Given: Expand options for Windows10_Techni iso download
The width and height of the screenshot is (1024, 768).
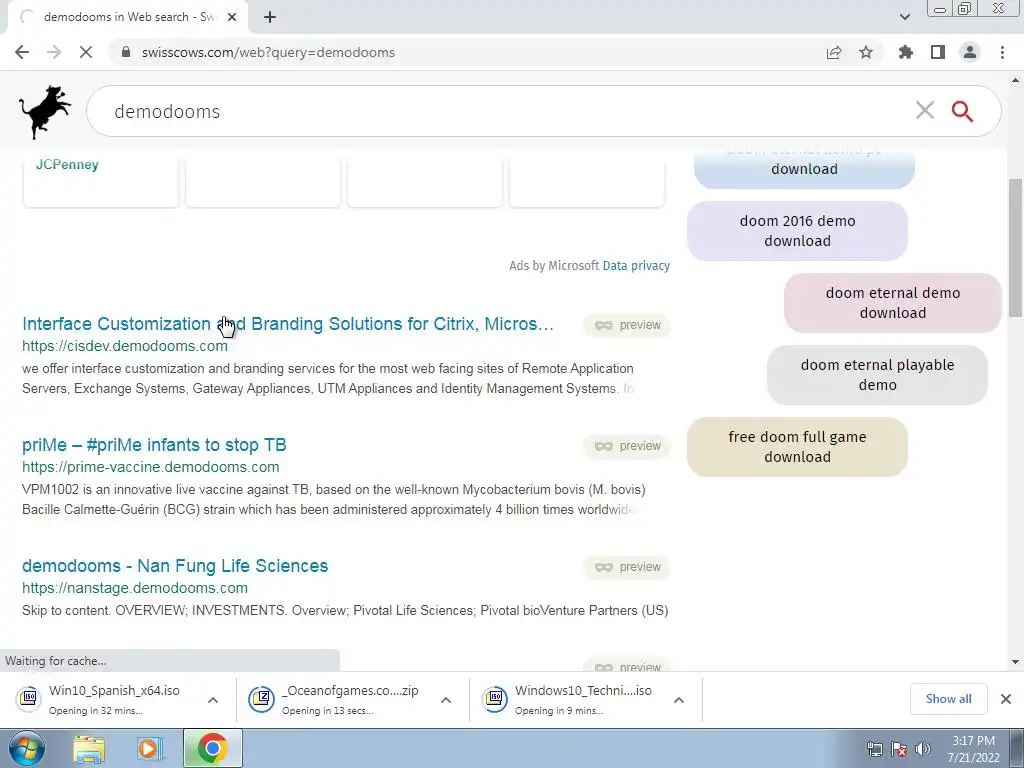Looking at the screenshot, I should point(679,699).
